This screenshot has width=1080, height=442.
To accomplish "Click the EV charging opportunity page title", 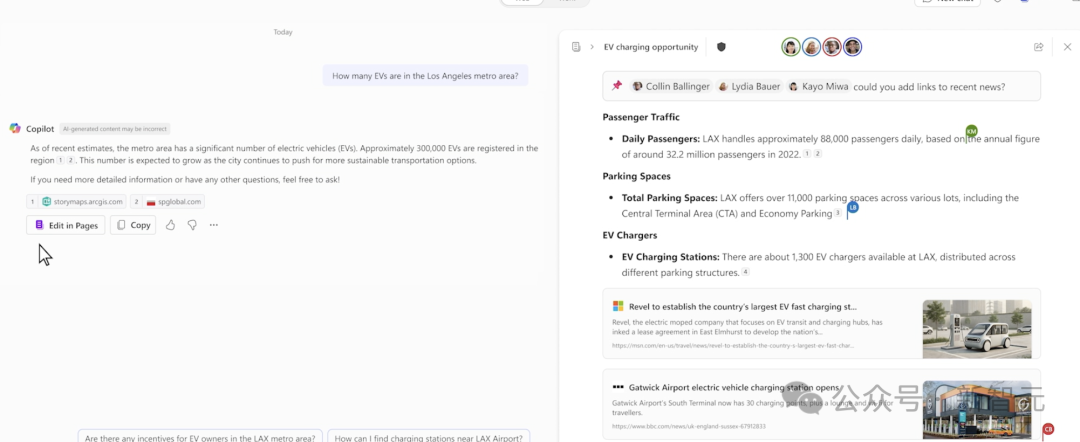I will coord(651,47).
